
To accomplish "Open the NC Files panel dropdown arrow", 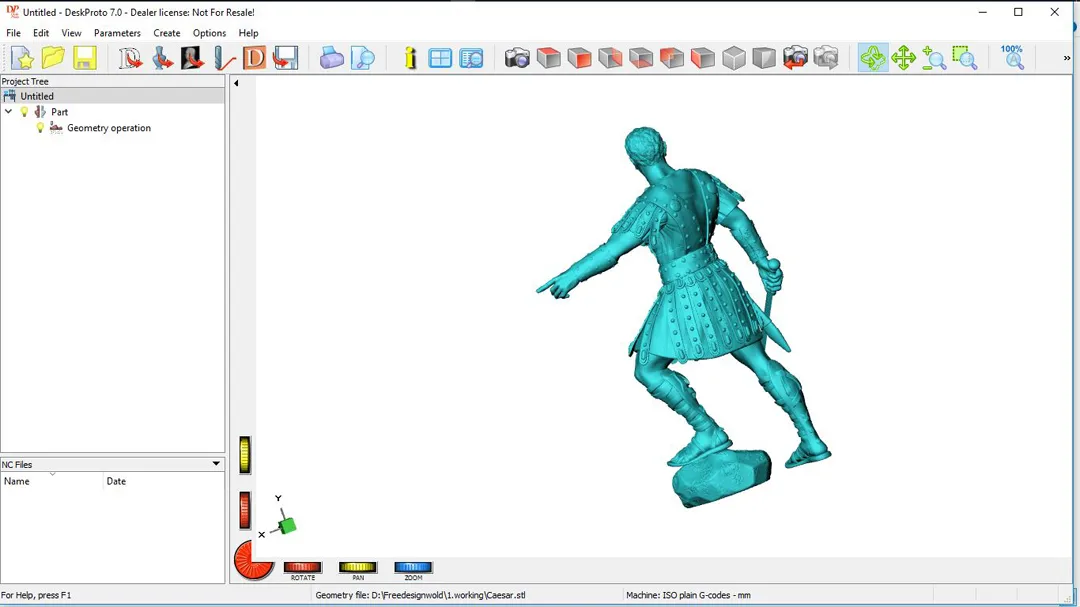I will (216, 464).
